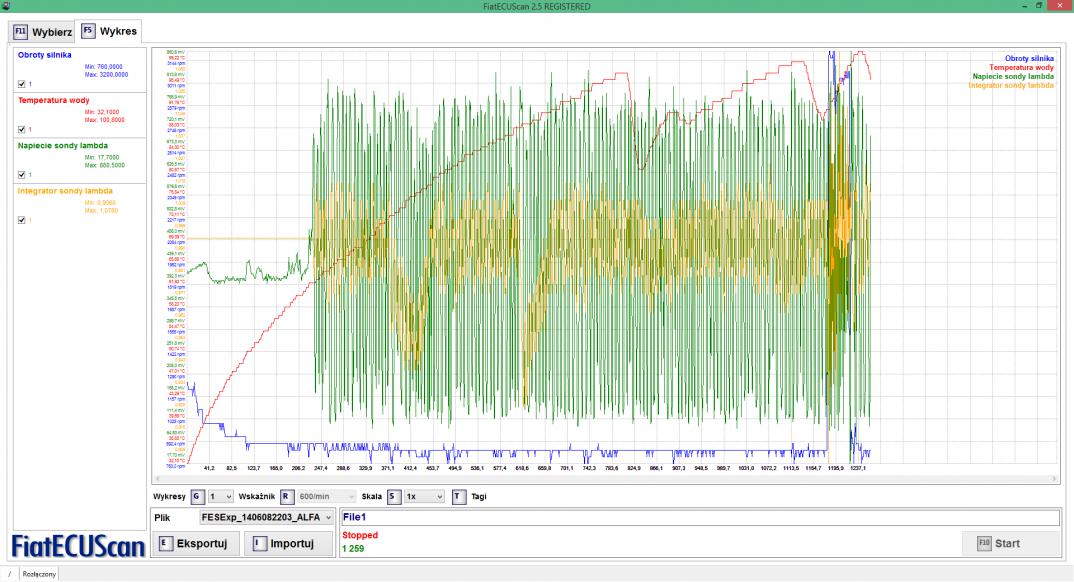Hide the Integrator sondy lambda series

click(x=22, y=220)
